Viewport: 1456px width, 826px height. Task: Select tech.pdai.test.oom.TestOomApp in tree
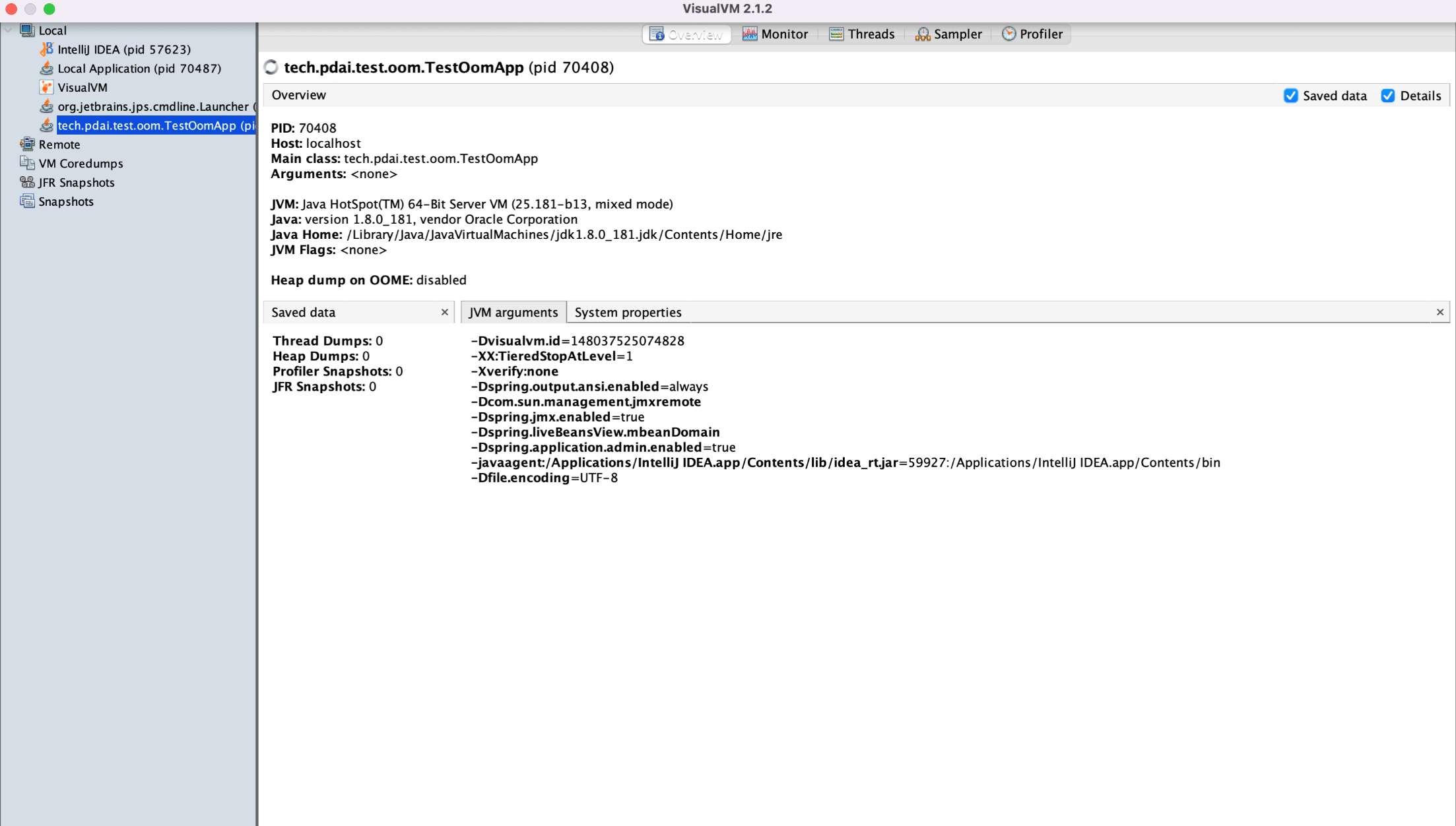coord(155,125)
